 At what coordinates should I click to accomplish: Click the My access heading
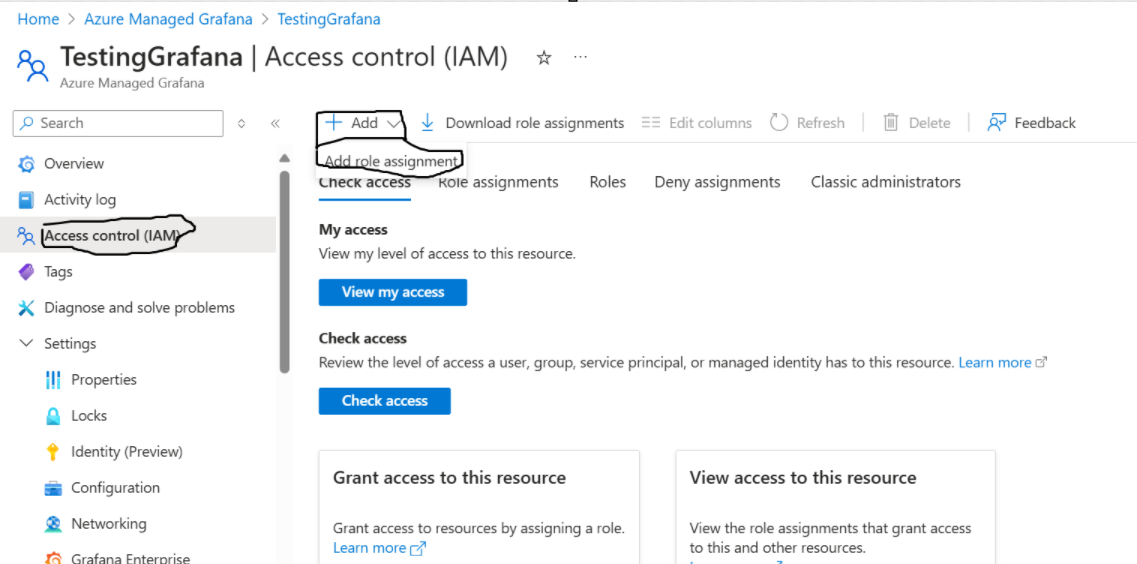[x=353, y=230]
